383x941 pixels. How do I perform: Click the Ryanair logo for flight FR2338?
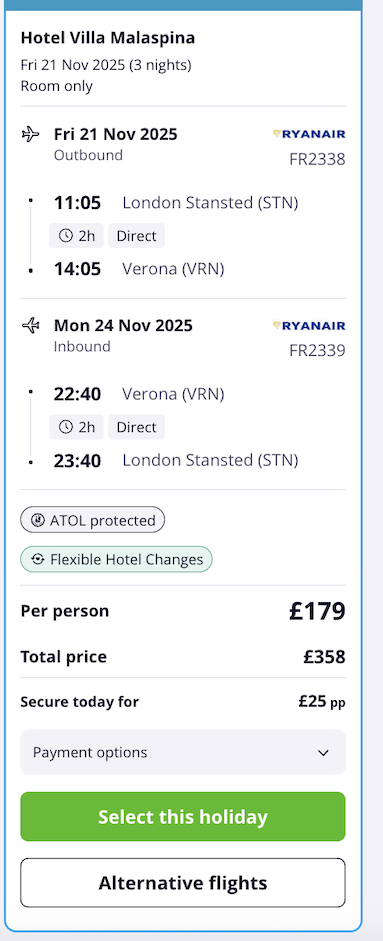(x=309, y=134)
